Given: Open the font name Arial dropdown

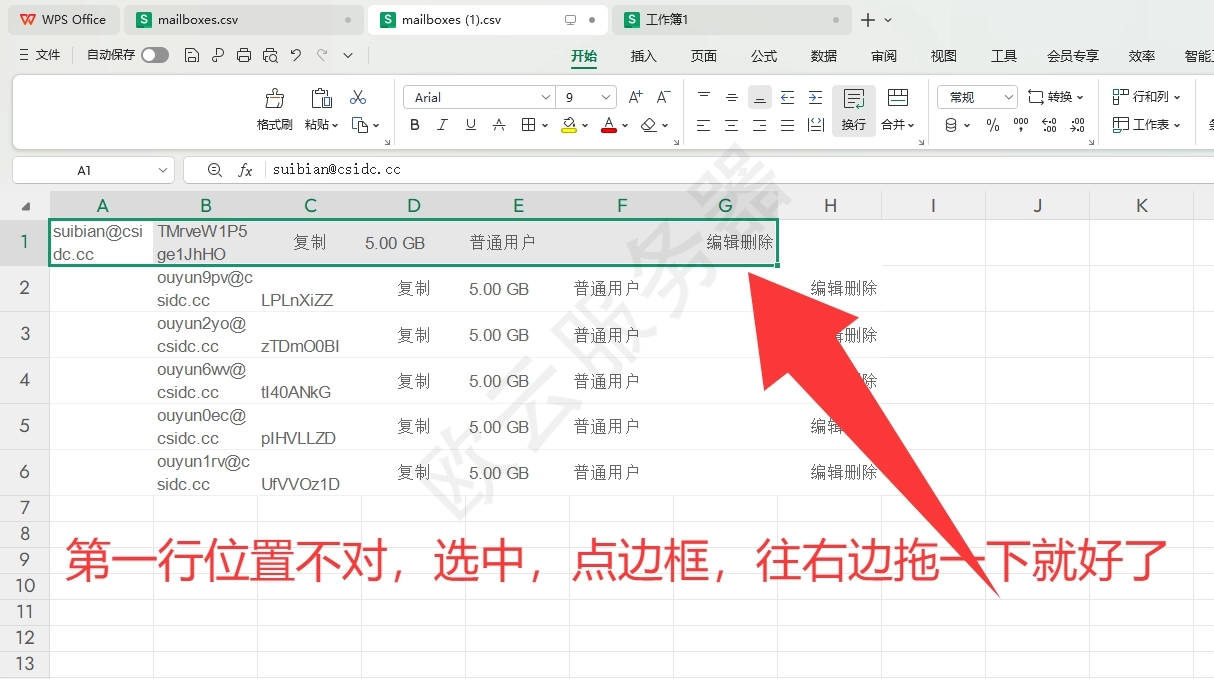Looking at the screenshot, I should pyautogui.click(x=546, y=97).
